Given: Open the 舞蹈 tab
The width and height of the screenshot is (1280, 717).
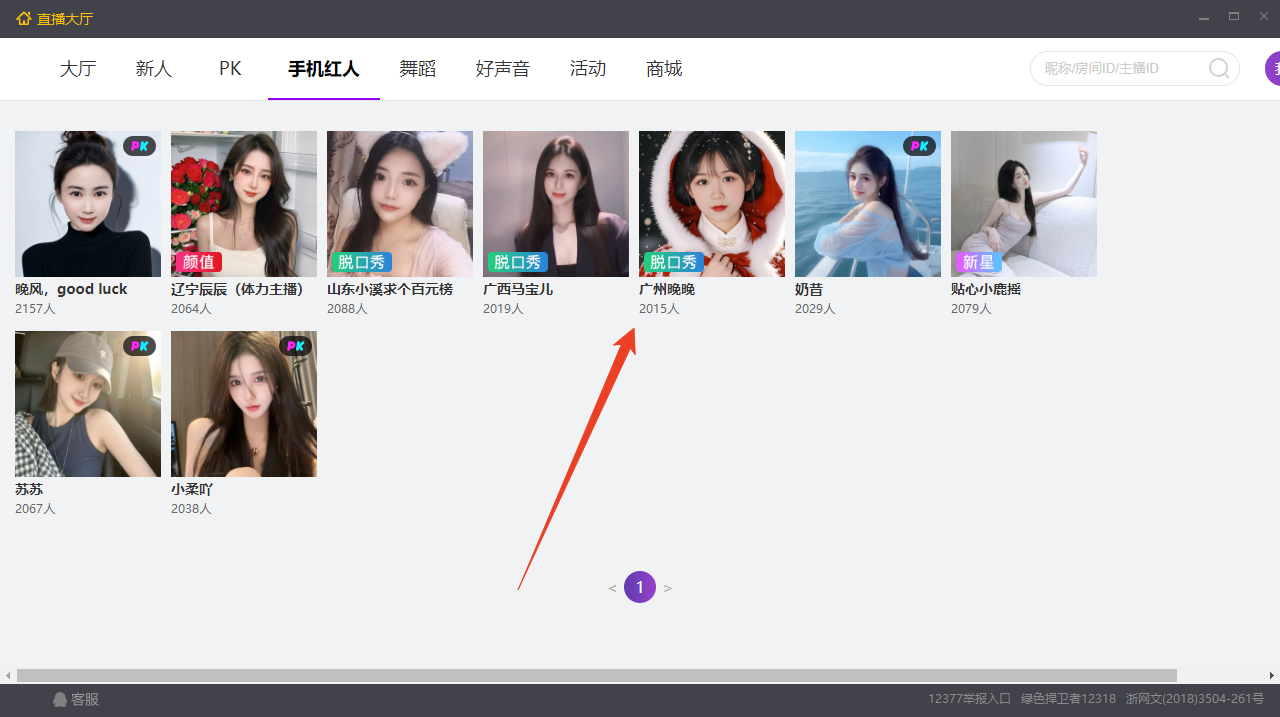Looking at the screenshot, I should pyautogui.click(x=417, y=69).
